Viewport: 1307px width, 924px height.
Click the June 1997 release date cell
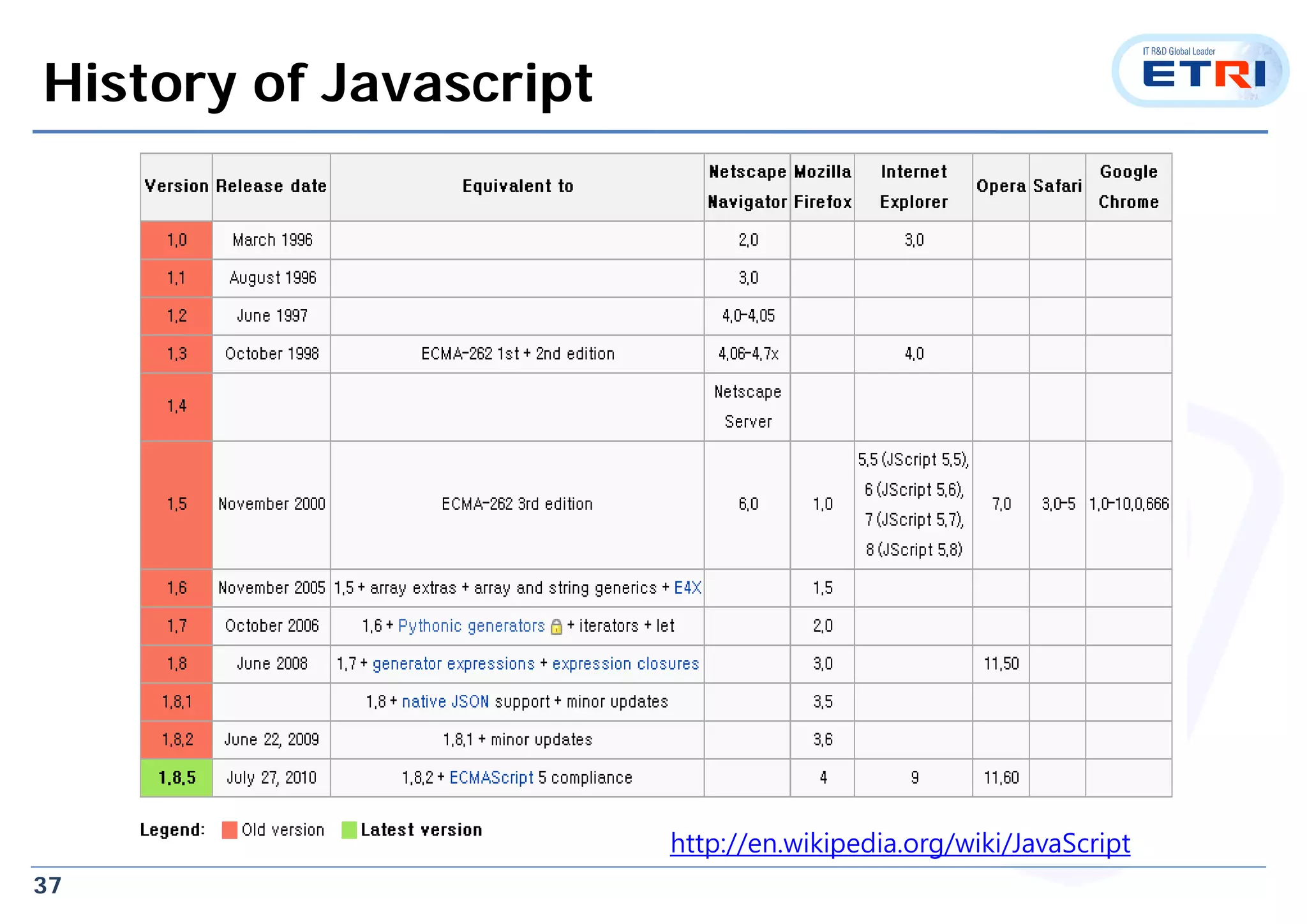(271, 316)
